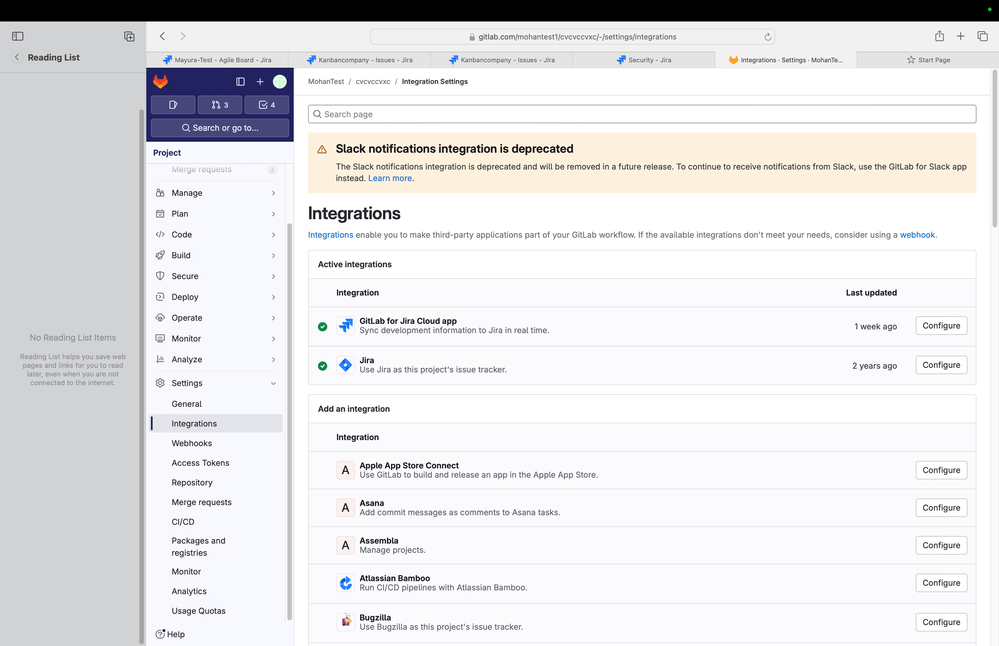The width and height of the screenshot is (999, 646).
Task: Click the Create new plus icon
Action: point(260,82)
